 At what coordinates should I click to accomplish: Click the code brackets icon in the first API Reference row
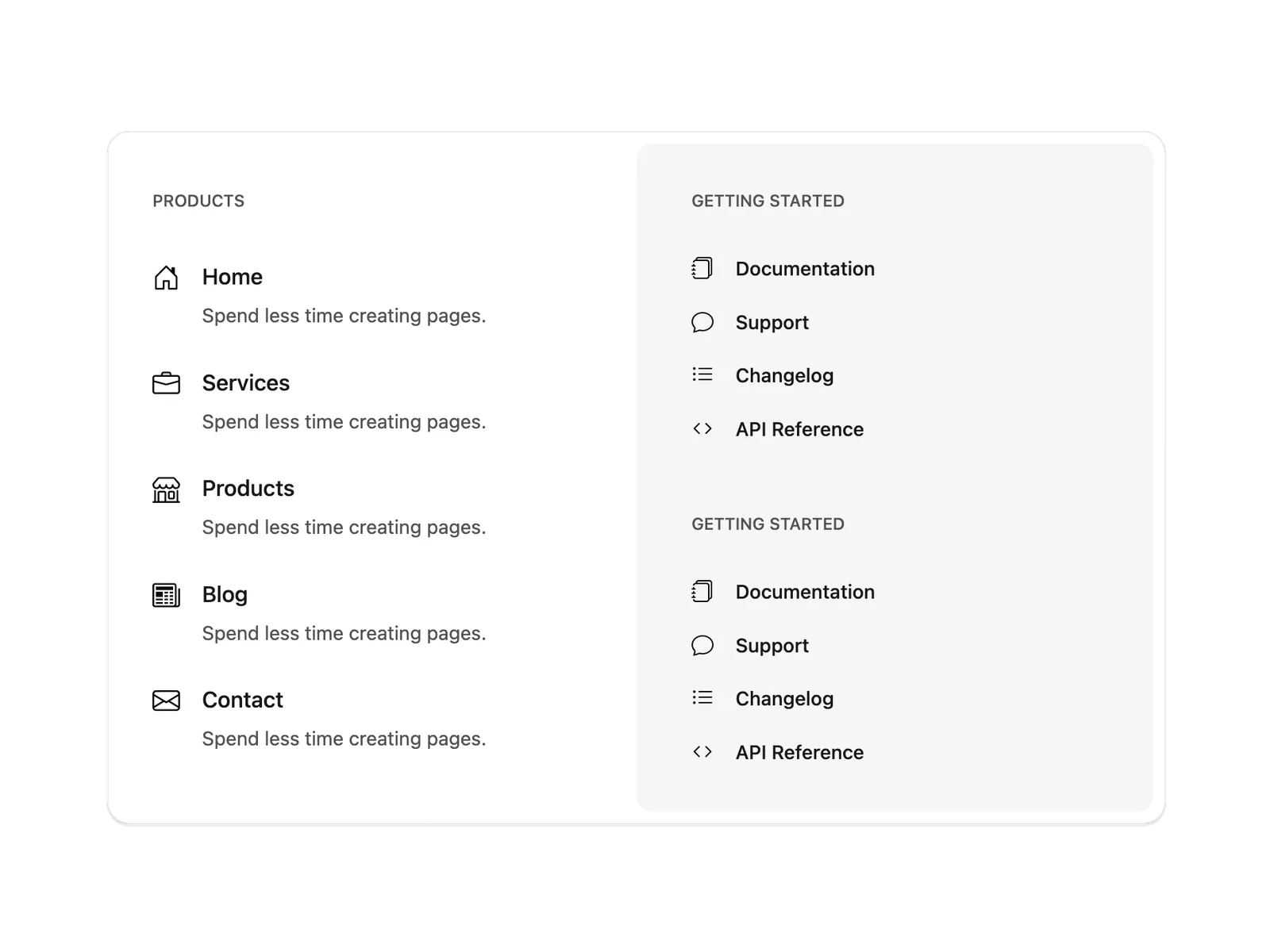coord(702,428)
